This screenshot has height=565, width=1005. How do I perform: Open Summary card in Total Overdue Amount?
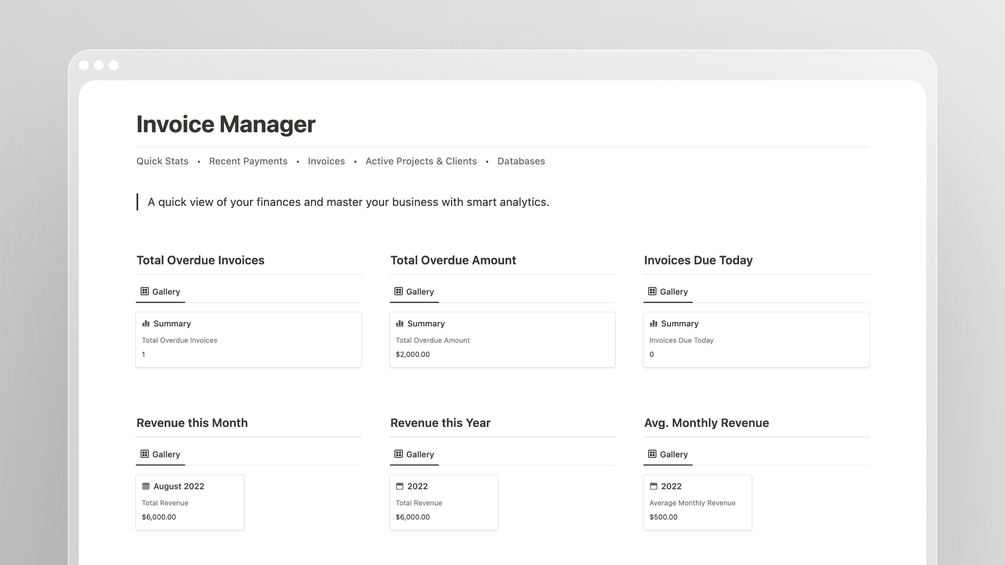(x=502, y=340)
